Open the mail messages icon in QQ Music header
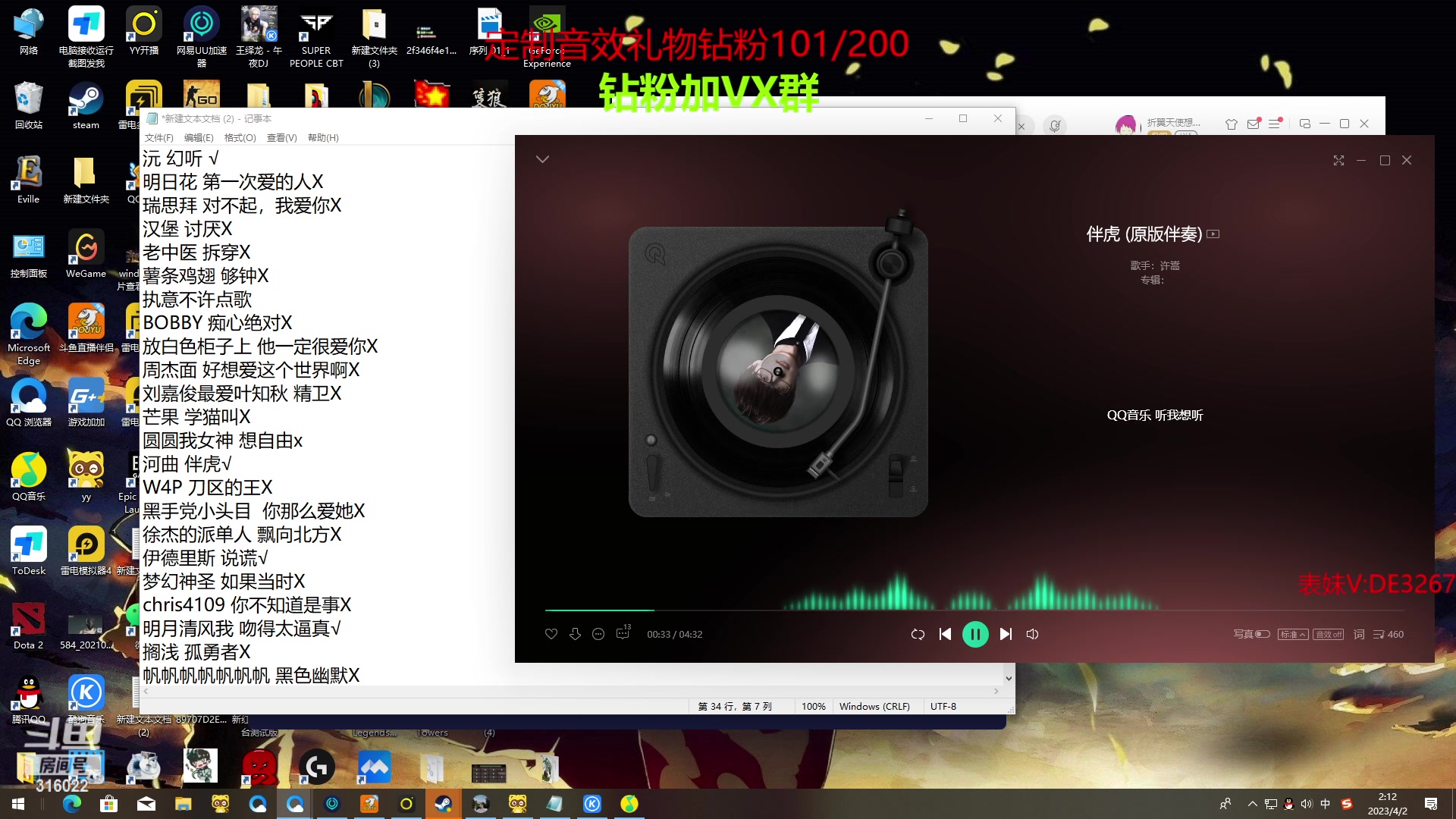The width and height of the screenshot is (1456, 819). 1254,124
